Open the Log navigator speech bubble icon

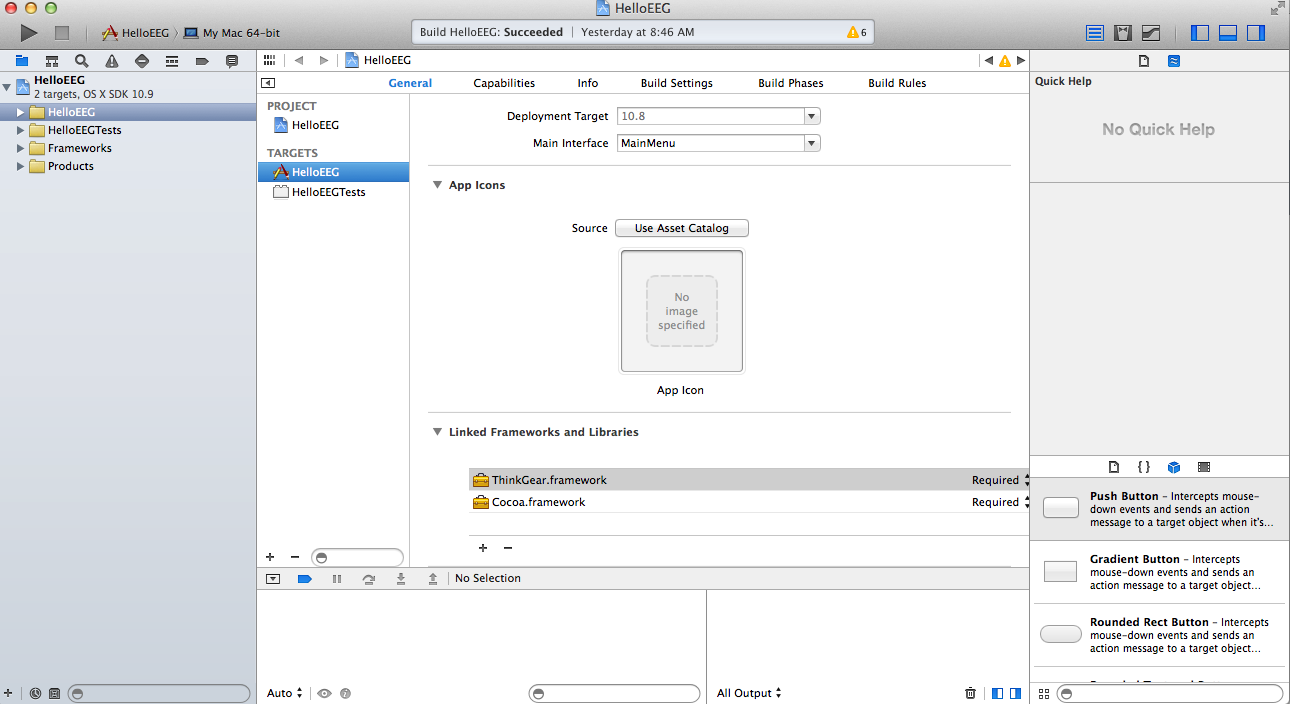point(232,61)
